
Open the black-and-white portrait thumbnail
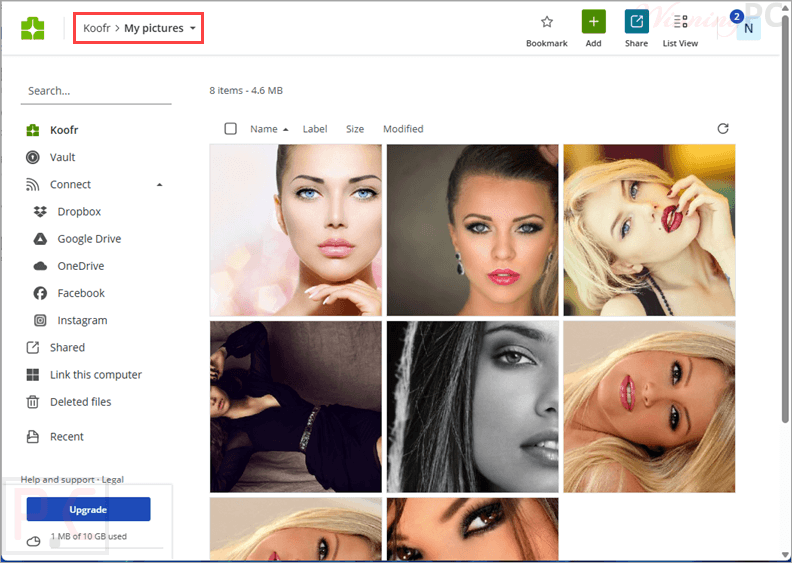(473, 407)
